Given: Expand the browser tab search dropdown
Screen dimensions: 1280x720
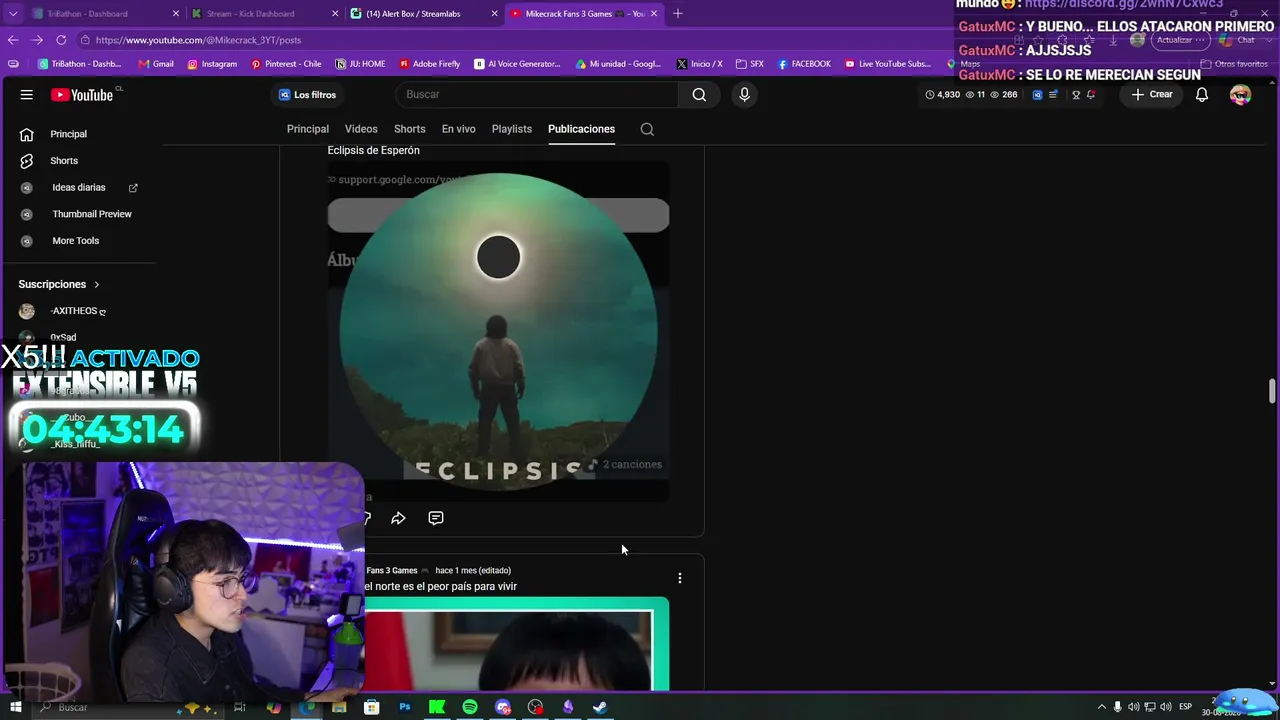Looking at the screenshot, I should pos(13,14).
